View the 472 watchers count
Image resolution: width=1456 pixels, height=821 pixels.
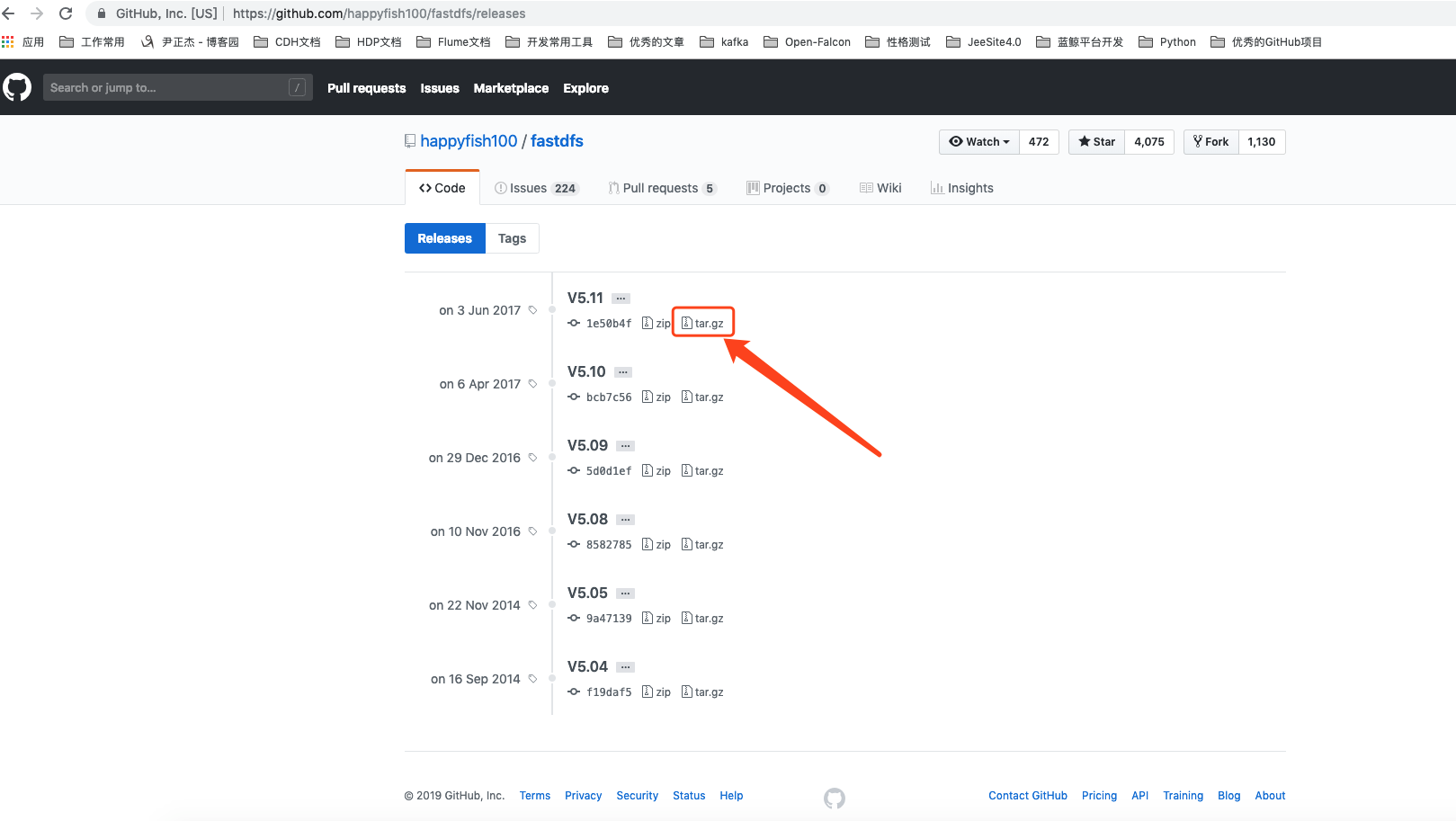coord(1039,142)
